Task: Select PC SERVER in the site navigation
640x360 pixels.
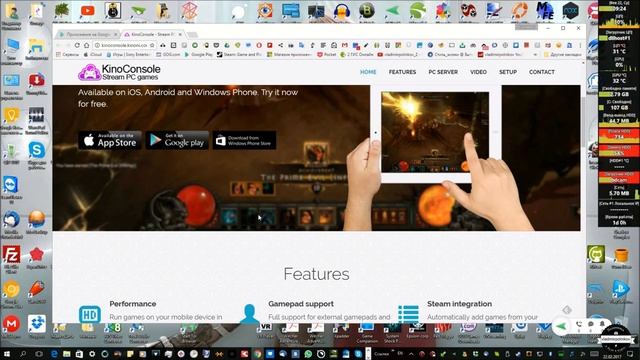Action: pyautogui.click(x=443, y=72)
